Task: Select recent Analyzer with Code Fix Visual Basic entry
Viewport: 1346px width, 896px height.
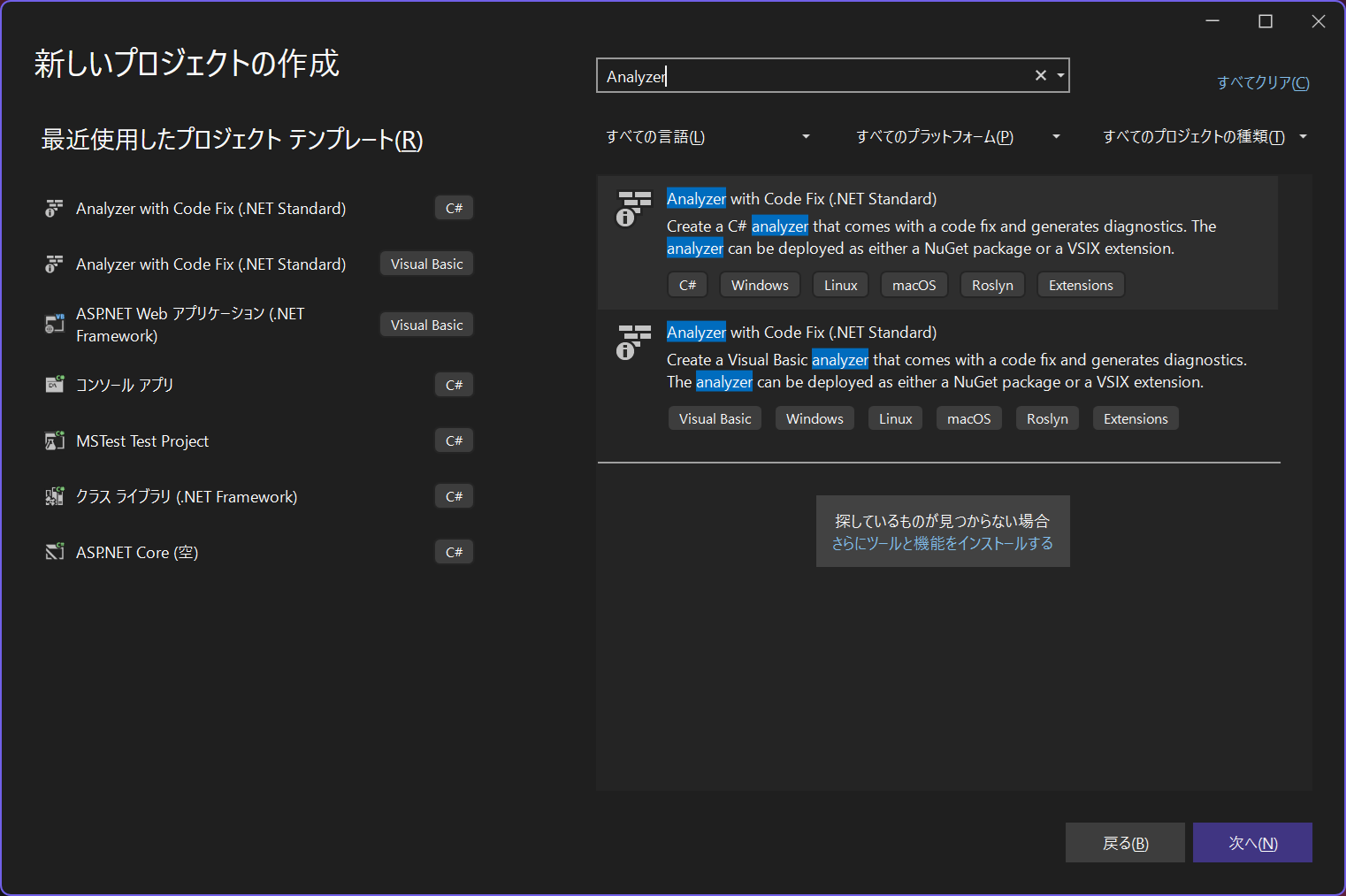Action: pos(258,264)
